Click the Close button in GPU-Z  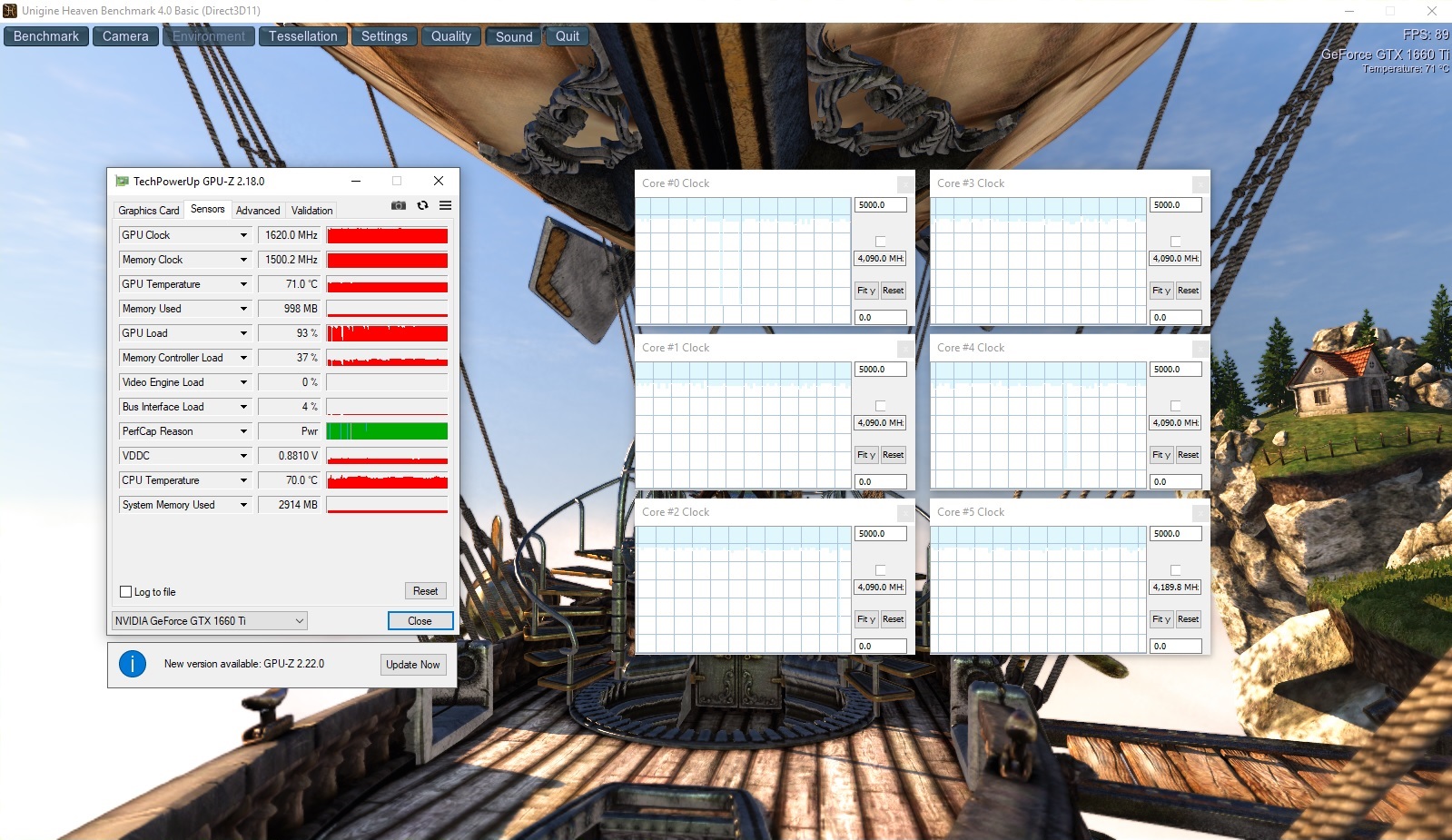[x=420, y=621]
